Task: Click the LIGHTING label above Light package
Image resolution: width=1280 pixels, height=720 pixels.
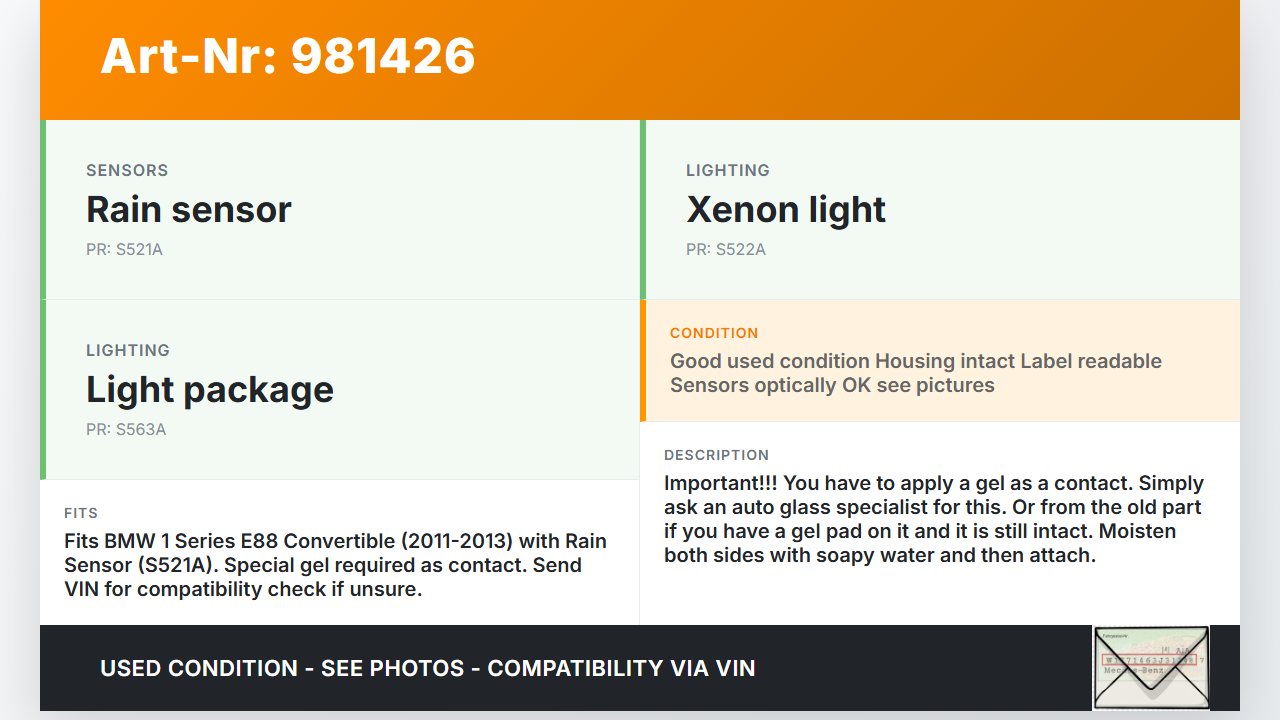Action: point(128,350)
